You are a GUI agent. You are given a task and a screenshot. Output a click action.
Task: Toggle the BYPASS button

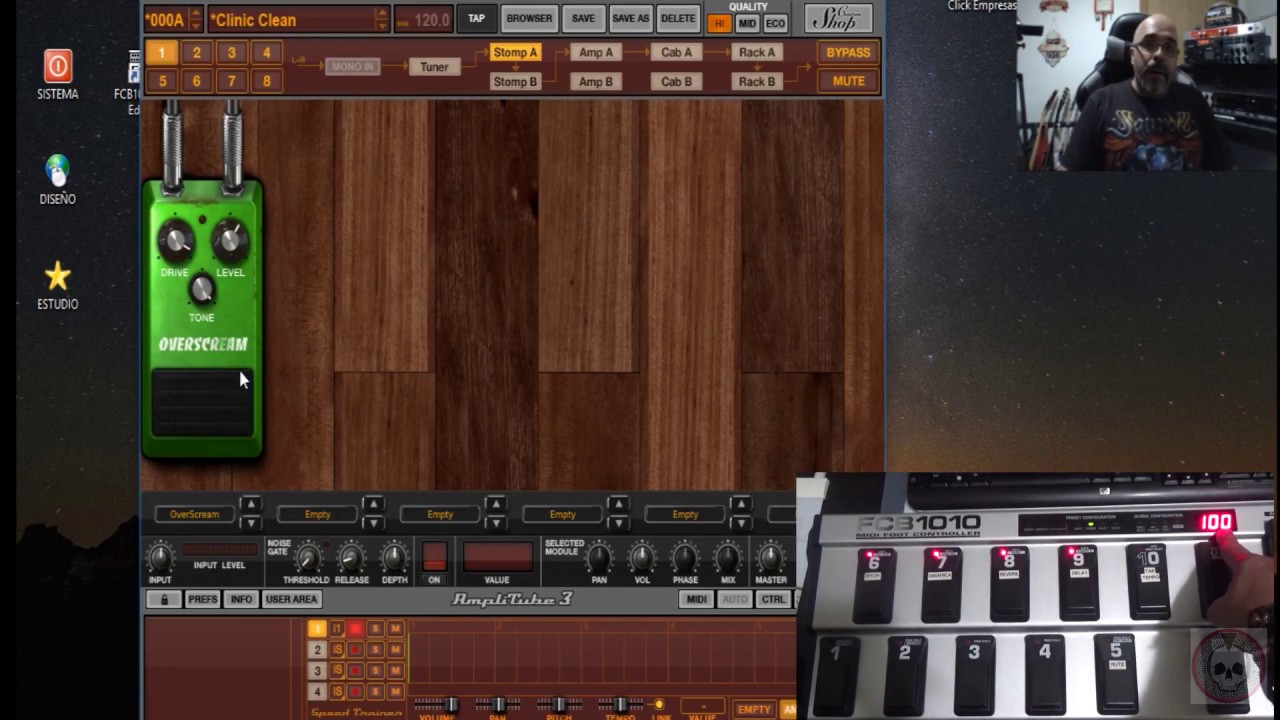848,52
